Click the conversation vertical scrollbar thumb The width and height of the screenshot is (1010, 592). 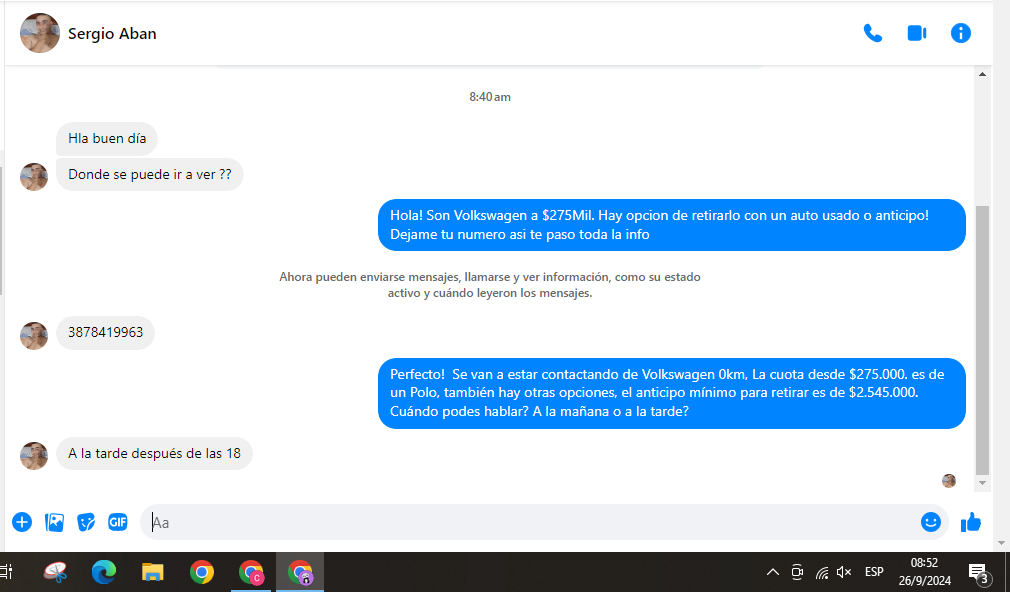982,340
